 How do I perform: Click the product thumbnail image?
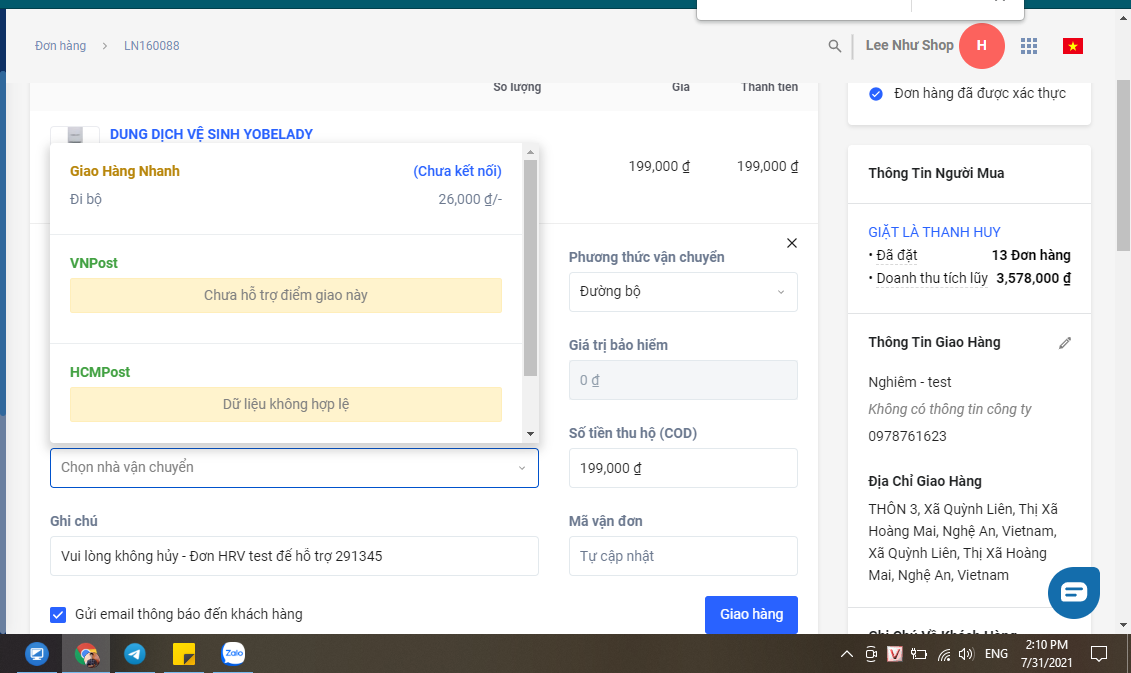[x=75, y=135]
